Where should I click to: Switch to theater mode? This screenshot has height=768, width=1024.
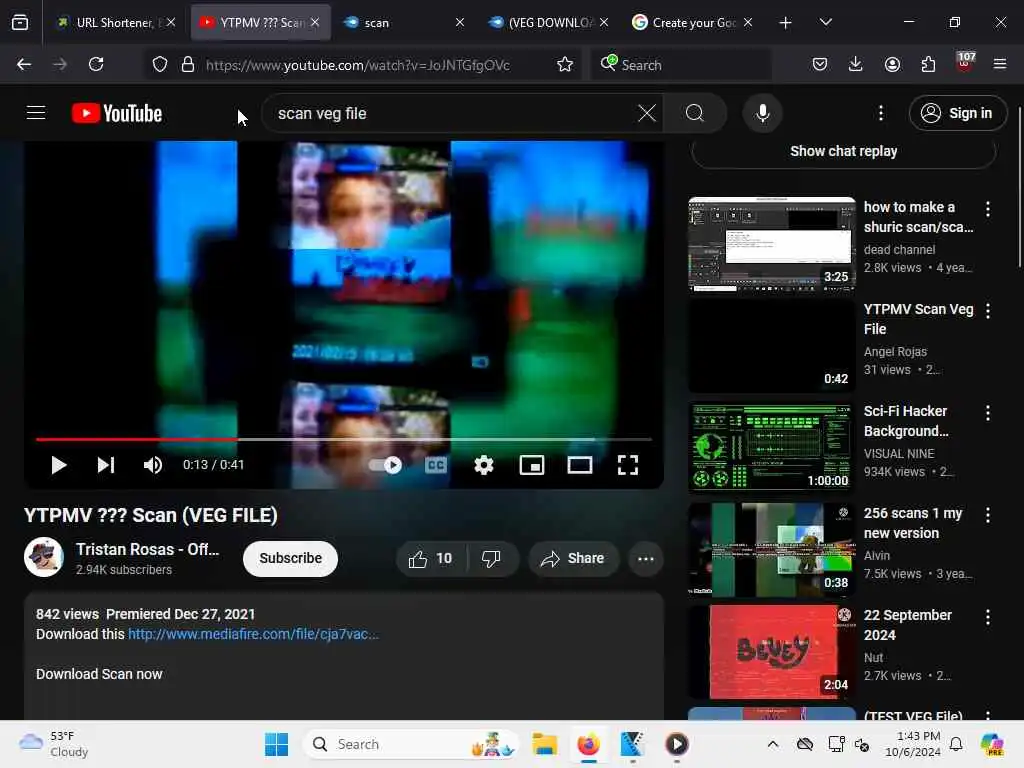580,465
